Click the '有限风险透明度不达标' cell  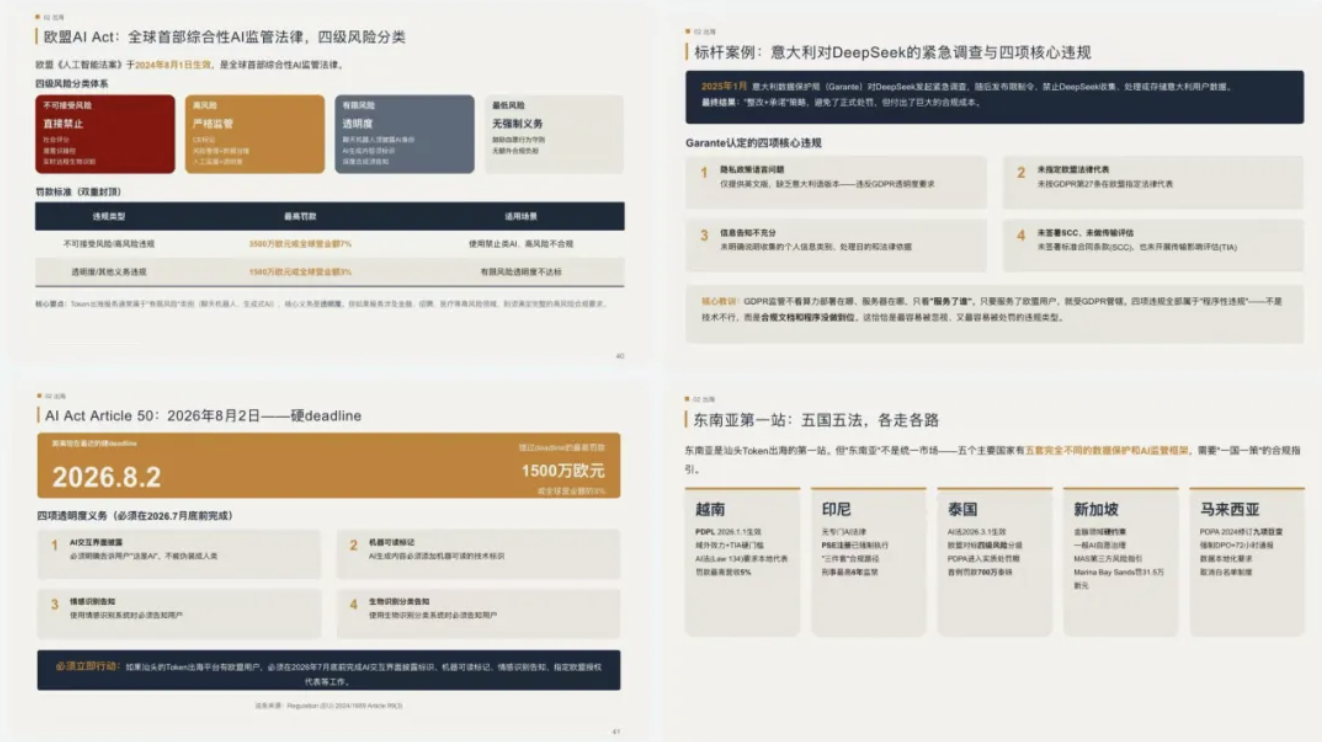click(519, 272)
